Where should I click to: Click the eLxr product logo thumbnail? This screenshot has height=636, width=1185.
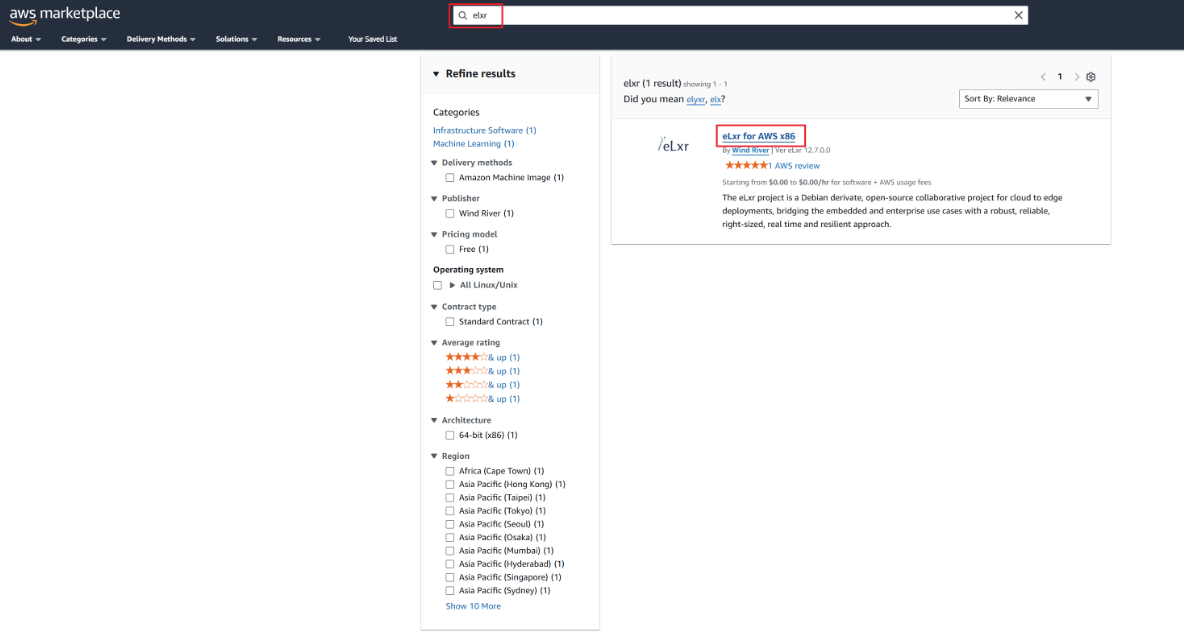click(x=671, y=143)
